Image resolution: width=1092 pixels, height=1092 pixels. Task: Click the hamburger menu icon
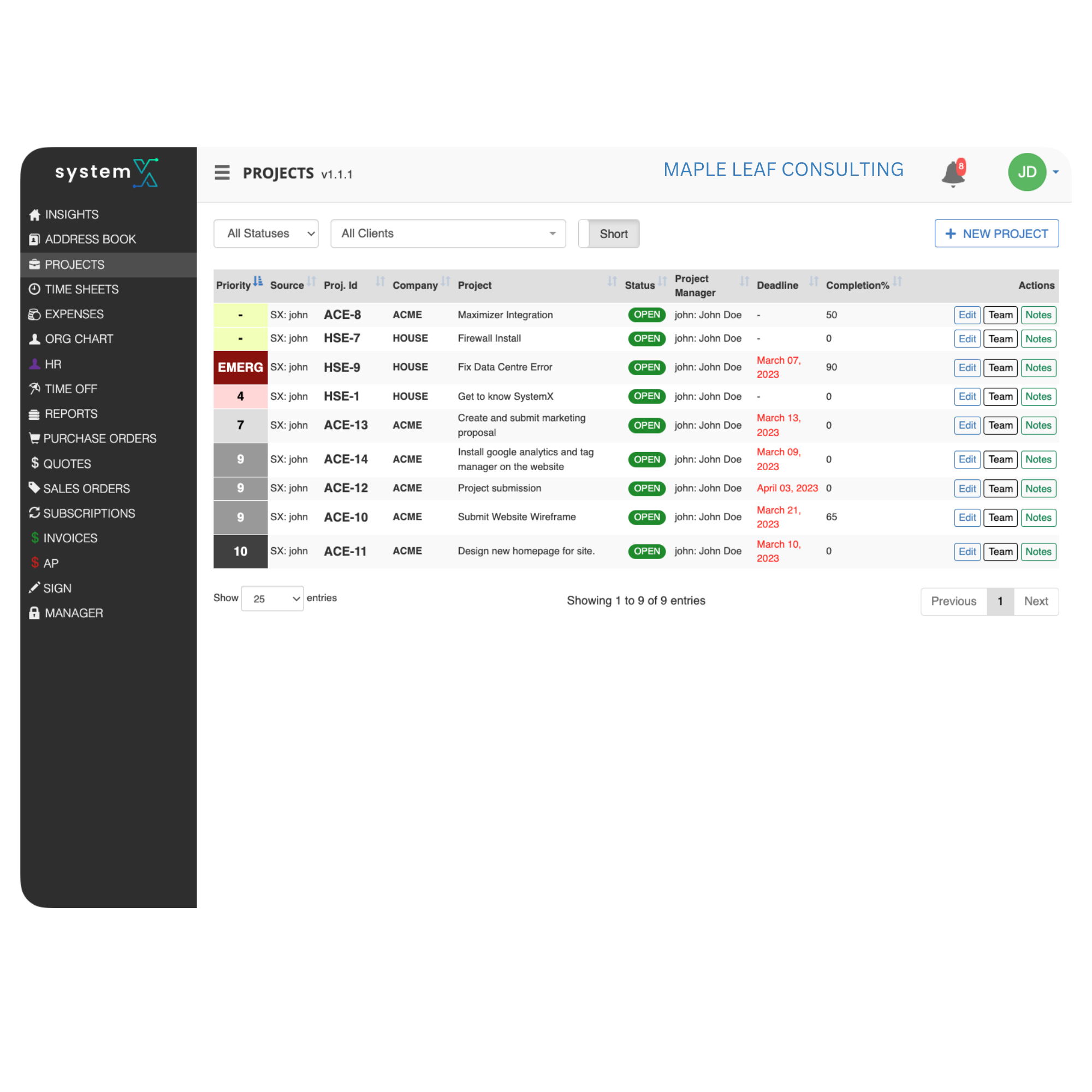tap(222, 173)
